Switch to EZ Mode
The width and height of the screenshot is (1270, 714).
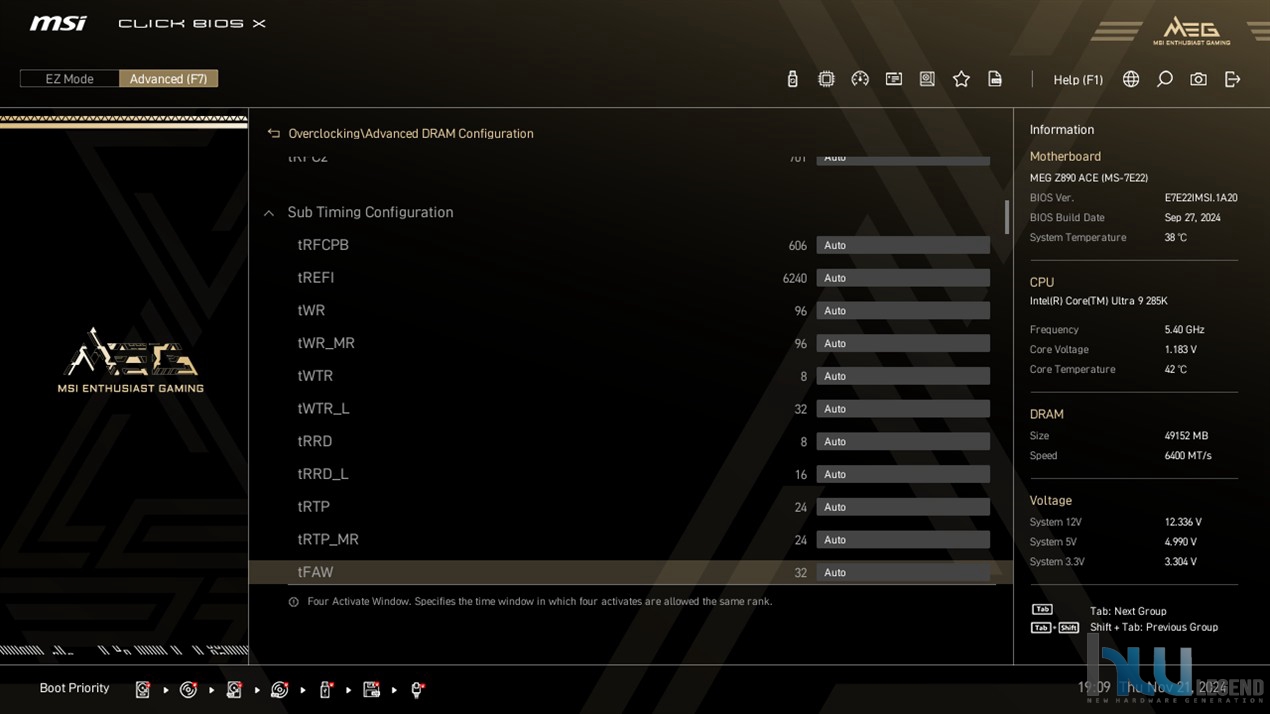click(x=69, y=79)
